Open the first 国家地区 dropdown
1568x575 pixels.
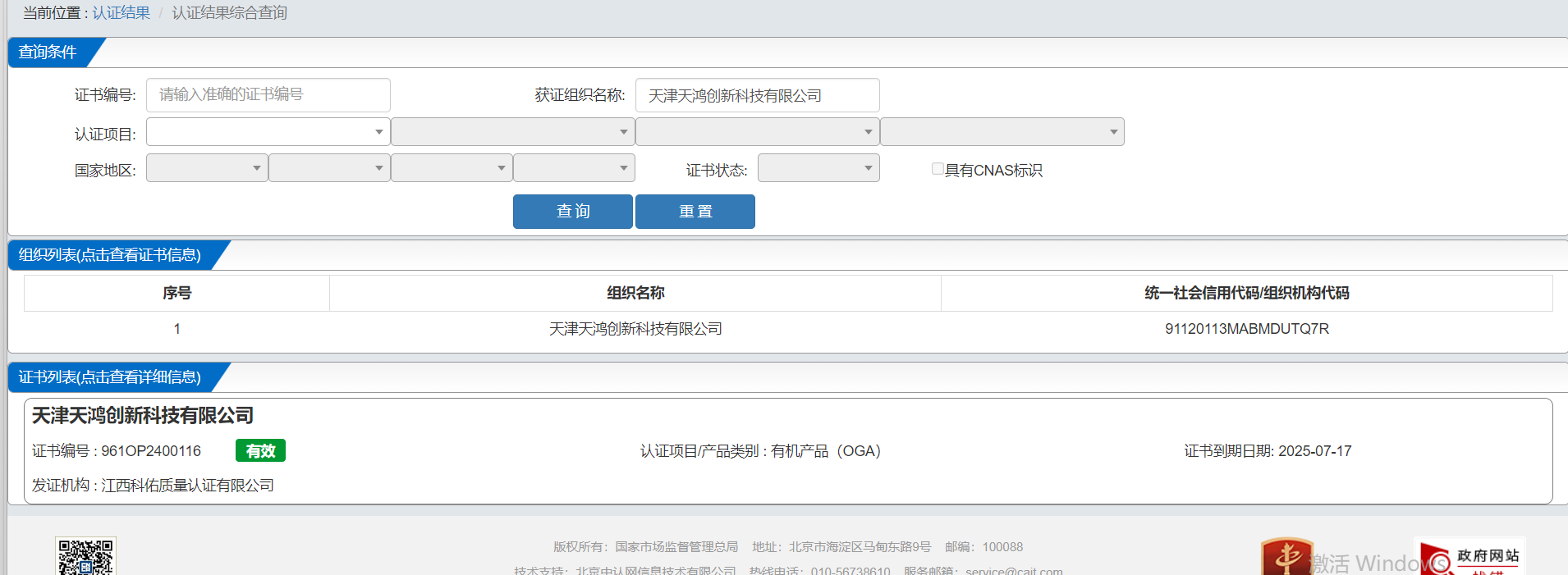[207, 168]
